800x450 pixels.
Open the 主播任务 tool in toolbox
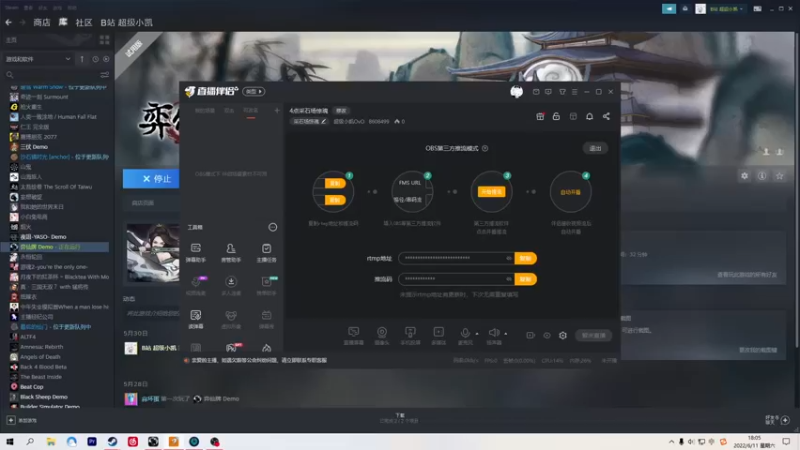[x=266, y=252]
